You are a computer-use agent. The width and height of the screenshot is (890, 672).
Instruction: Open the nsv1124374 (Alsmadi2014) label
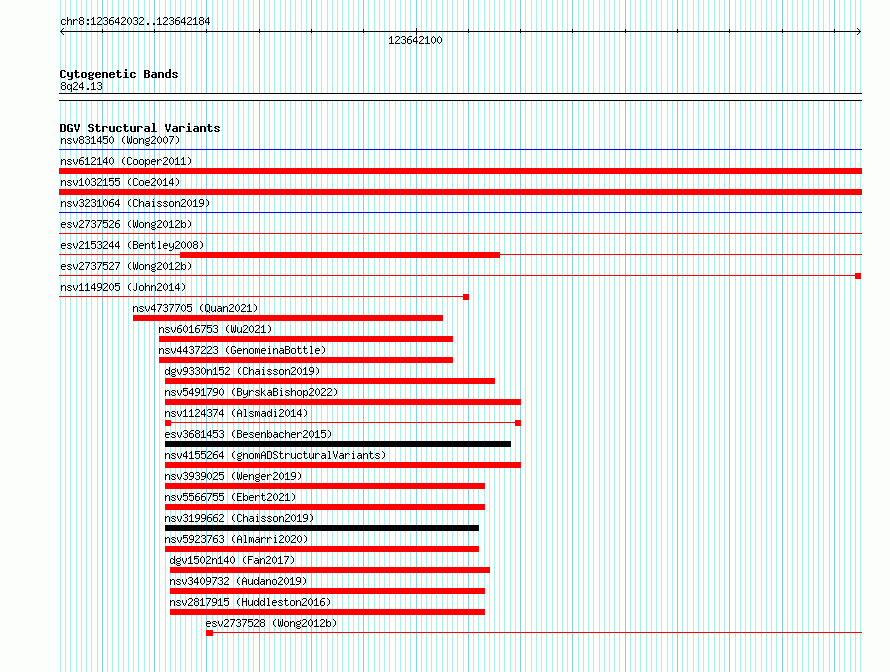(236, 413)
